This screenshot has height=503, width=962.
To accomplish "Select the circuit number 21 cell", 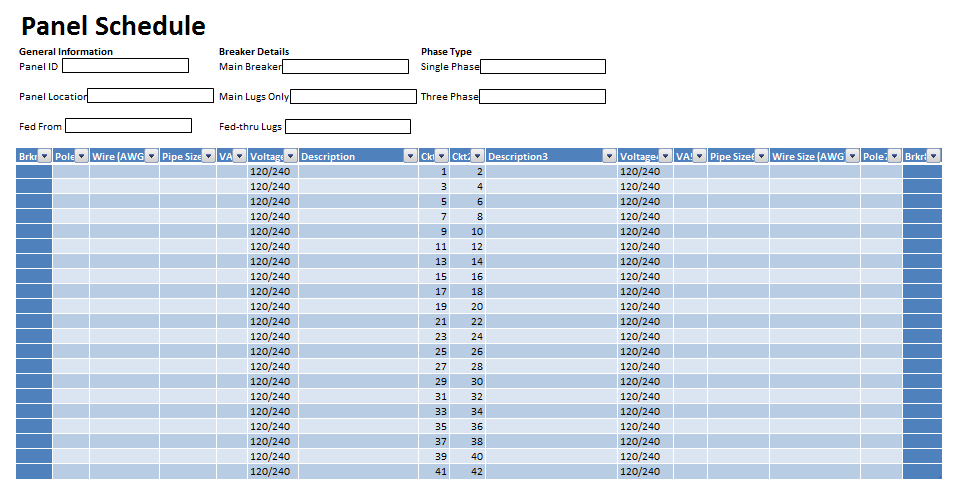I will (x=435, y=321).
